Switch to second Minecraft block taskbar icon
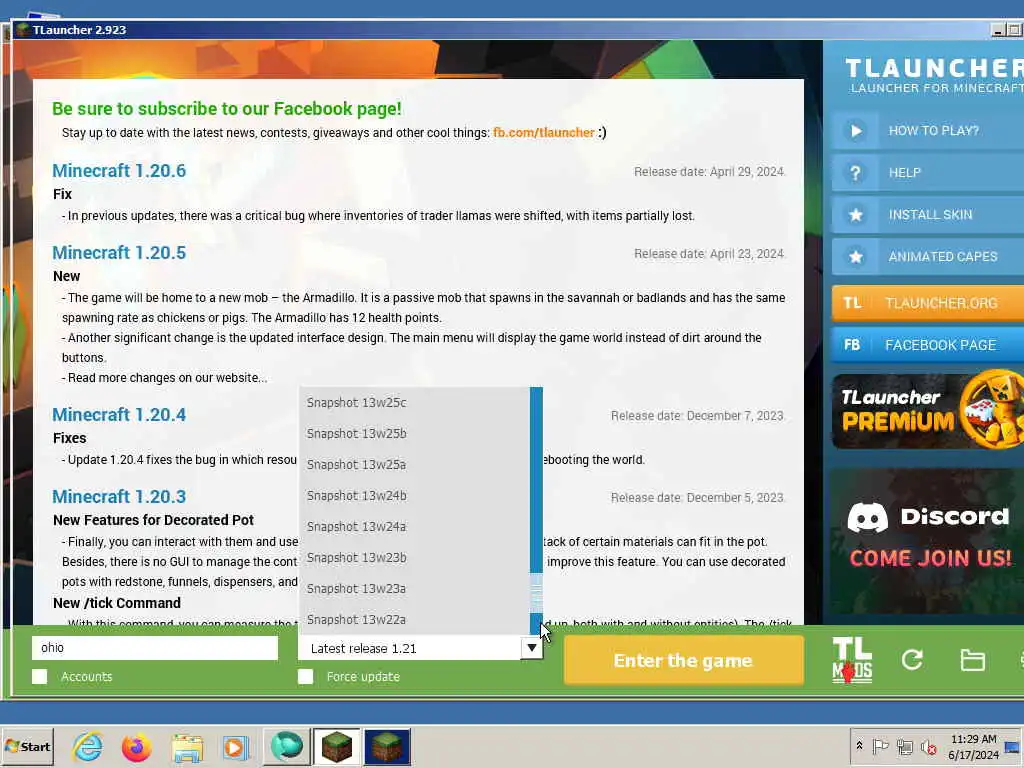The width and height of the screenshot is (1024, 768). 387,746
